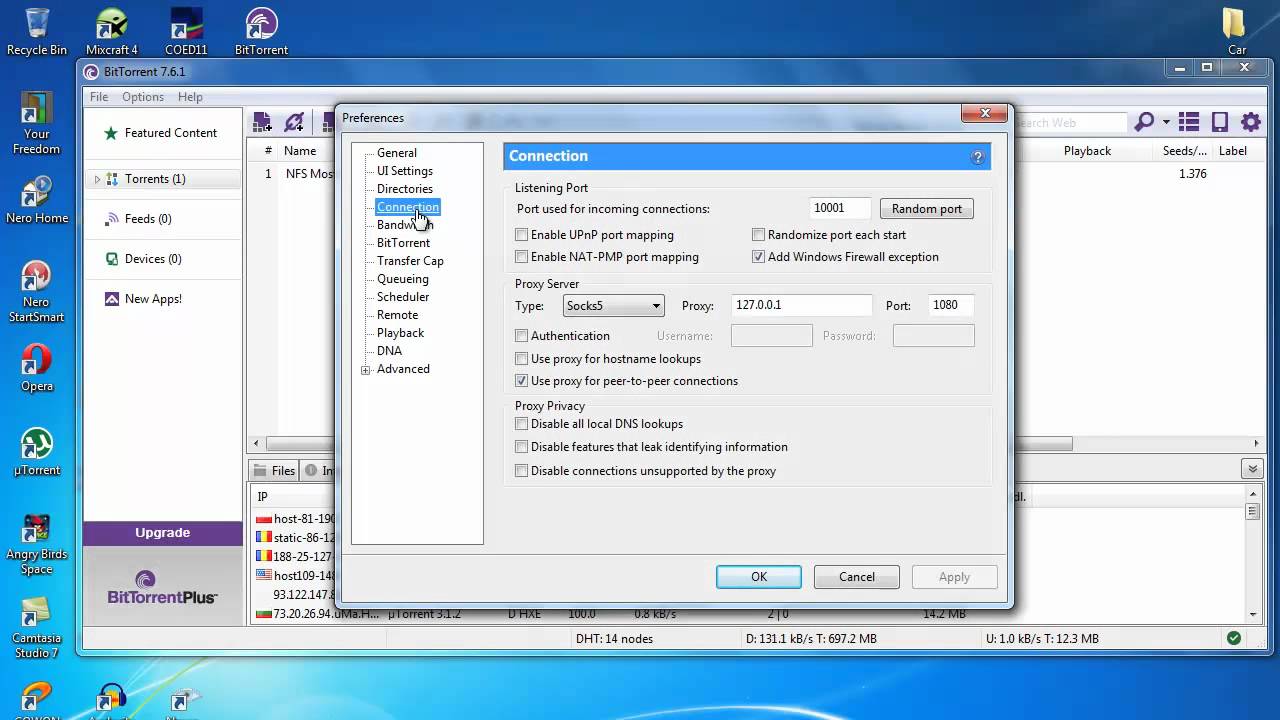Screen dimensions: 1280x720
Task: Check Disable features that leak identifying information
Action: coord(521,447)
